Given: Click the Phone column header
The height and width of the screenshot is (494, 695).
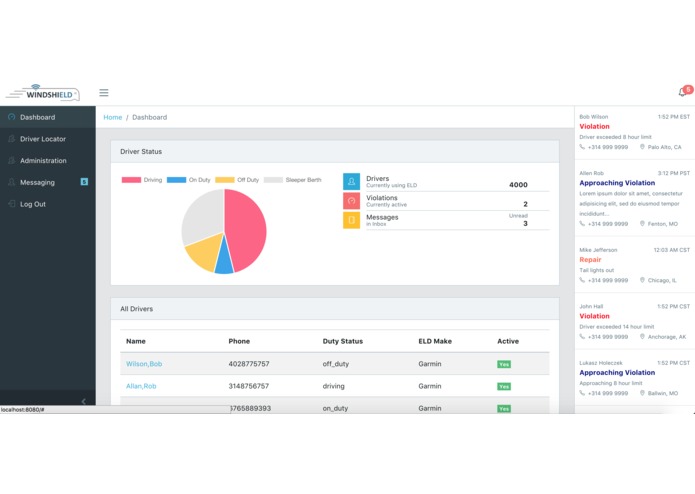Looking at the screenshot, I should point(239,341).
